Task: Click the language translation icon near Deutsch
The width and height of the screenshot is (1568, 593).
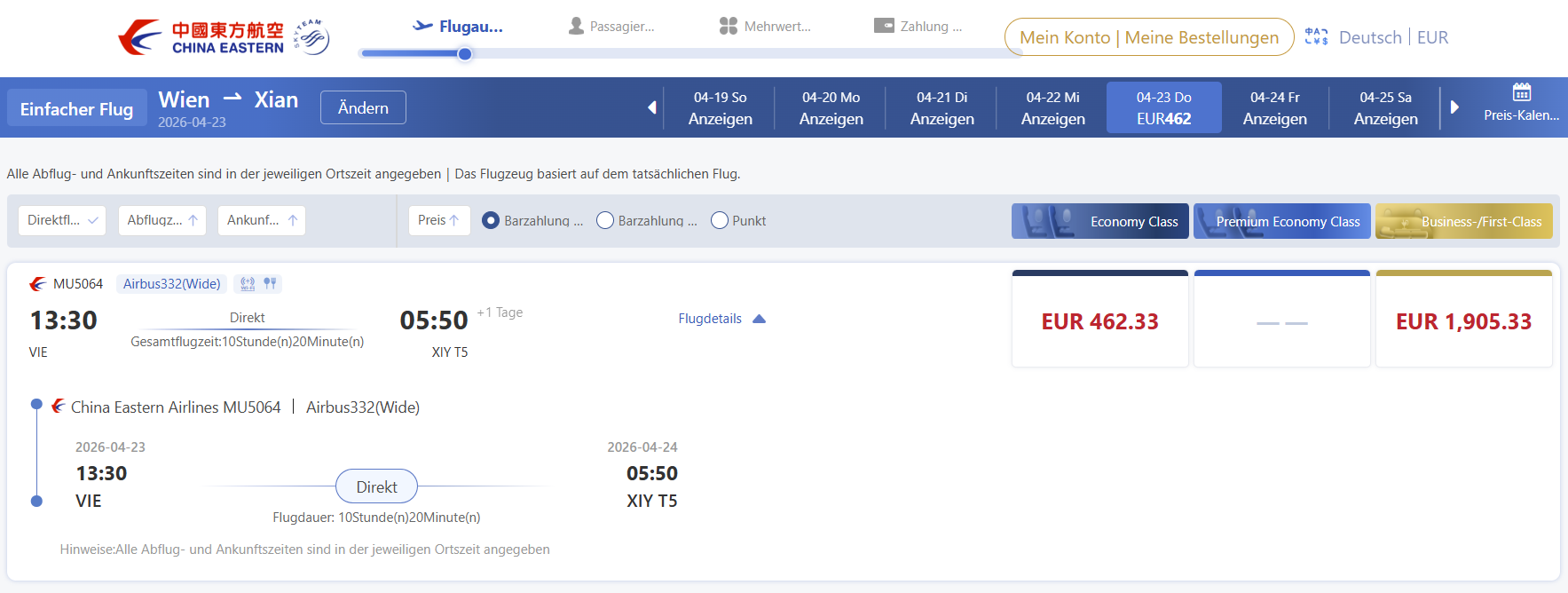Action: point(1316,36)
